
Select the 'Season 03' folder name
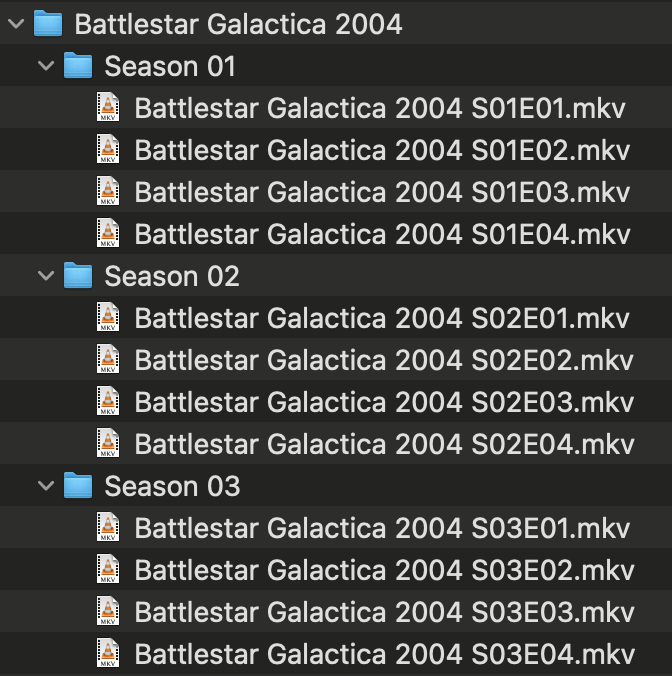point(172,486)
